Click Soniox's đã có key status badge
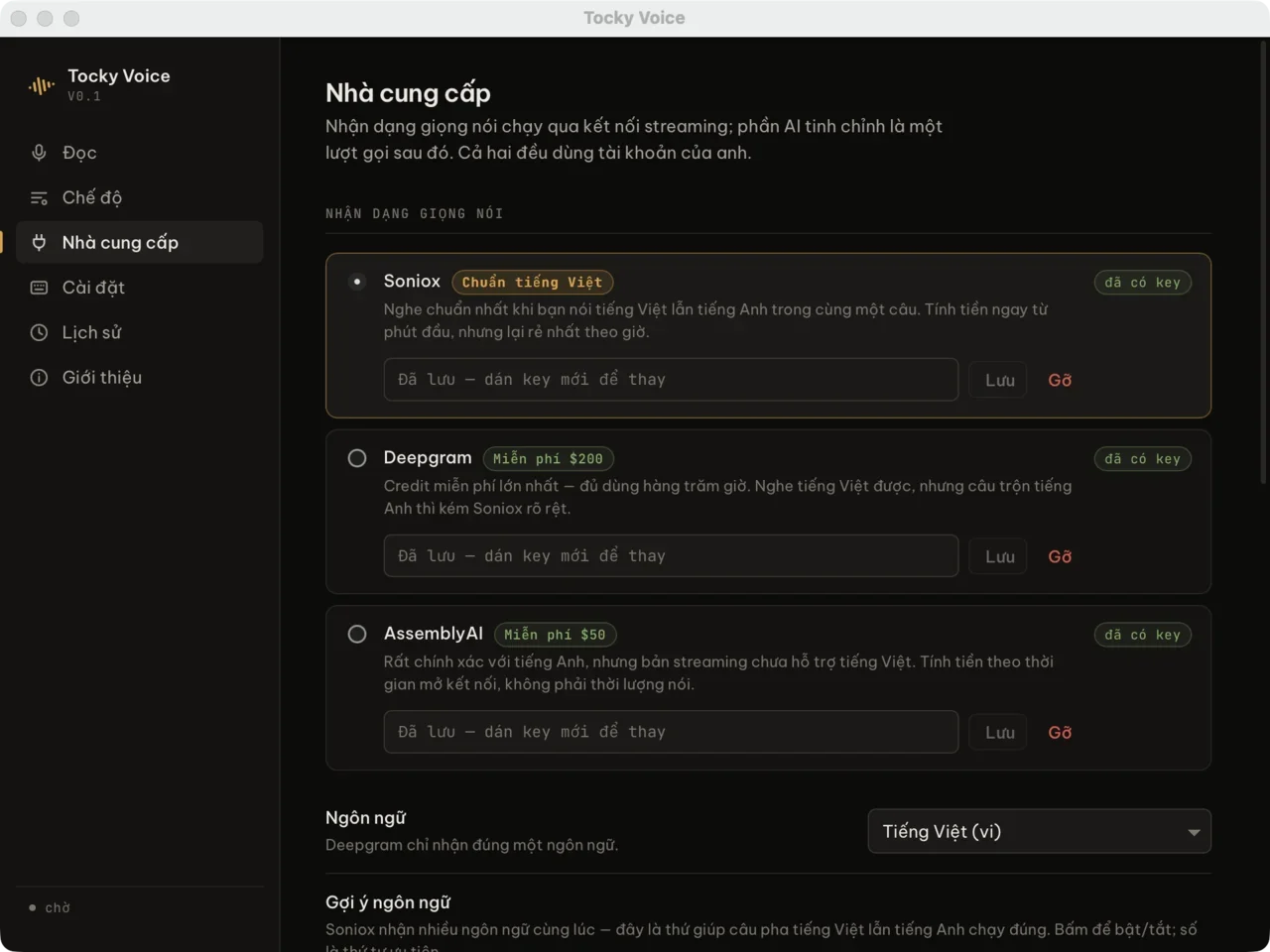The height and width of the screenshot is (952, 1270). [x=1143, y=283]
